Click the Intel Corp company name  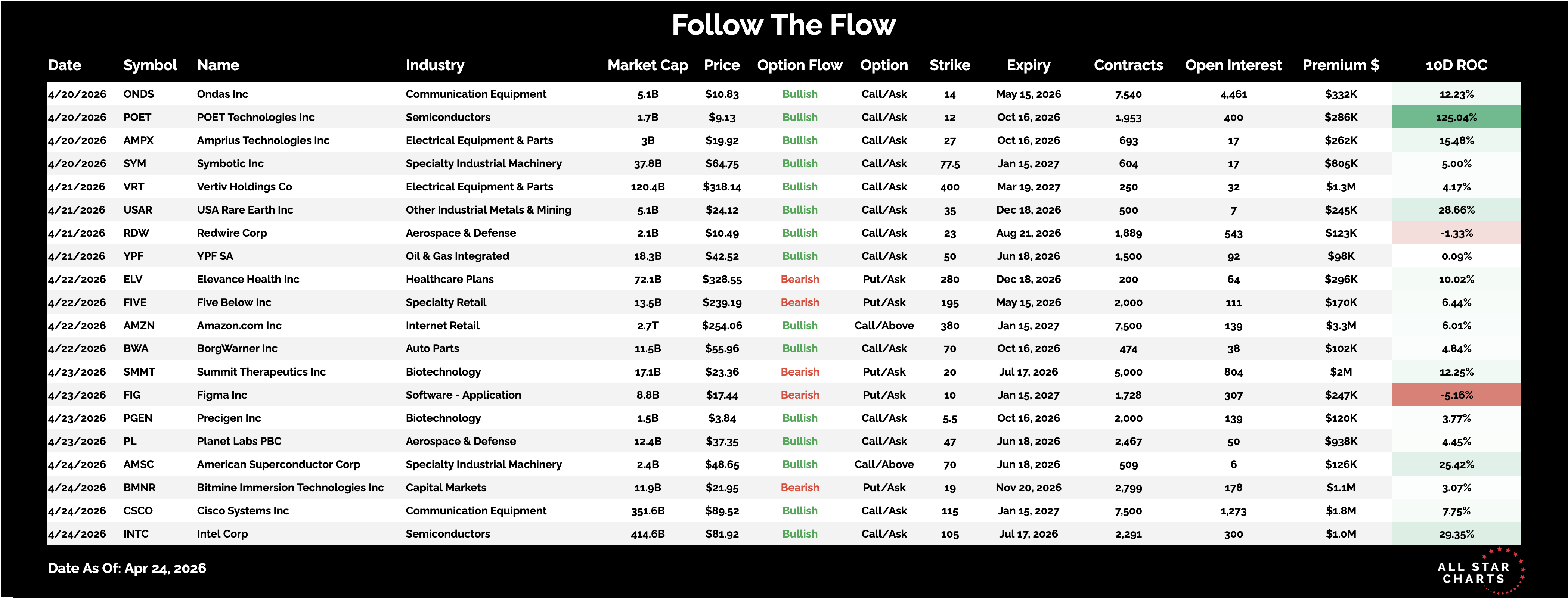click(x=222, y=533)
